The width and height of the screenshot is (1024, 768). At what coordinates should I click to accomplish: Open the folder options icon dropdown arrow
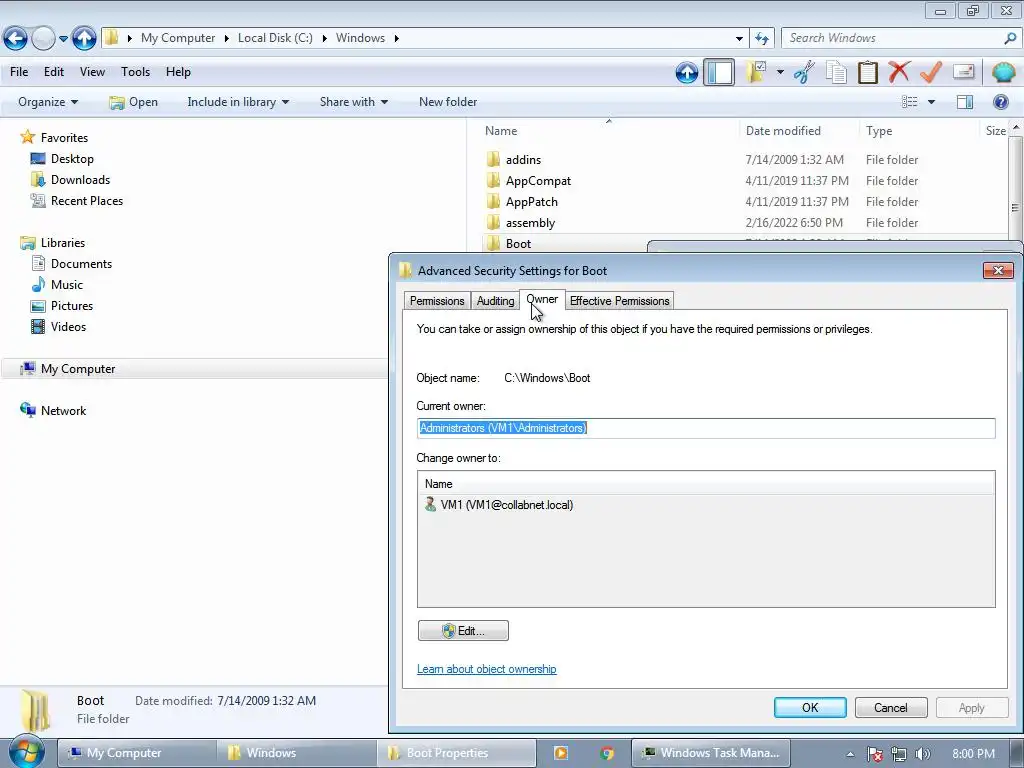780,72
